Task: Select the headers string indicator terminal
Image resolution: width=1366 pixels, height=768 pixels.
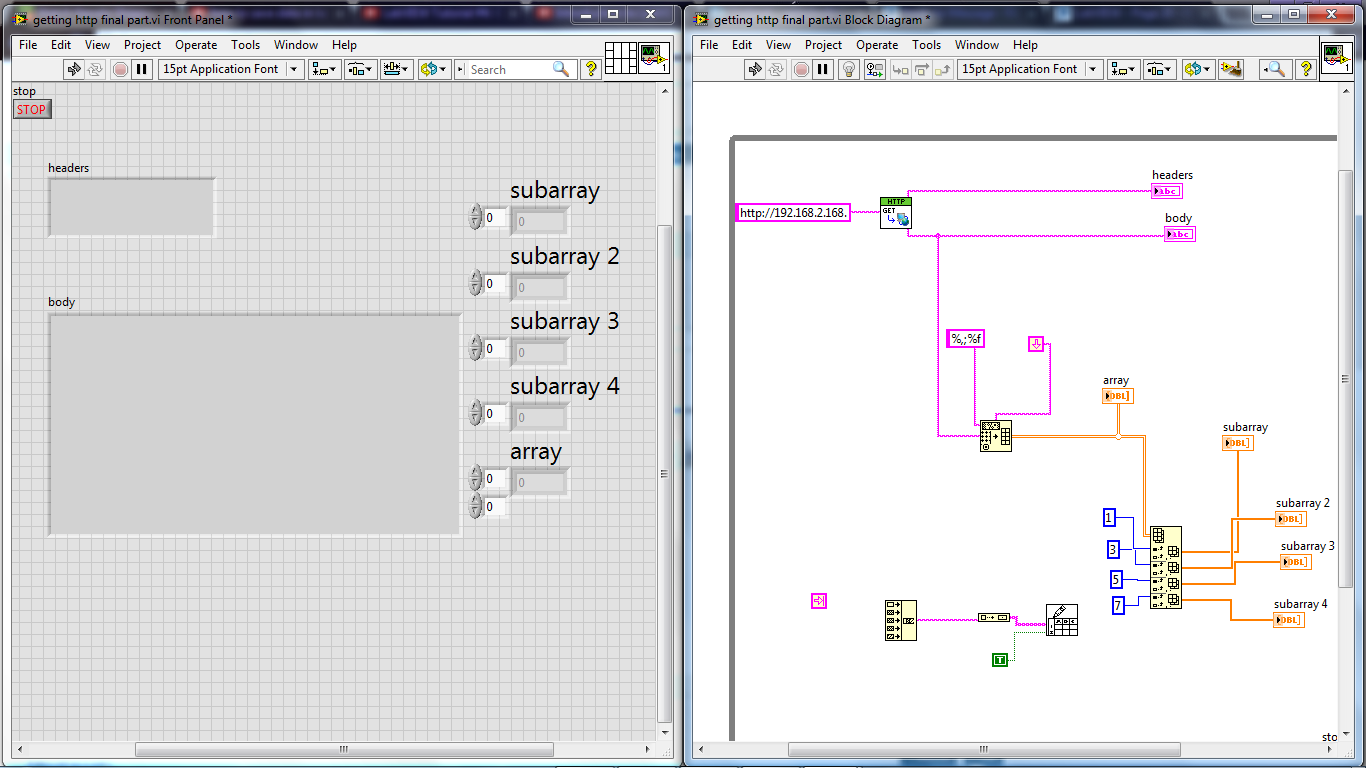Action: tap(1167, 191)
